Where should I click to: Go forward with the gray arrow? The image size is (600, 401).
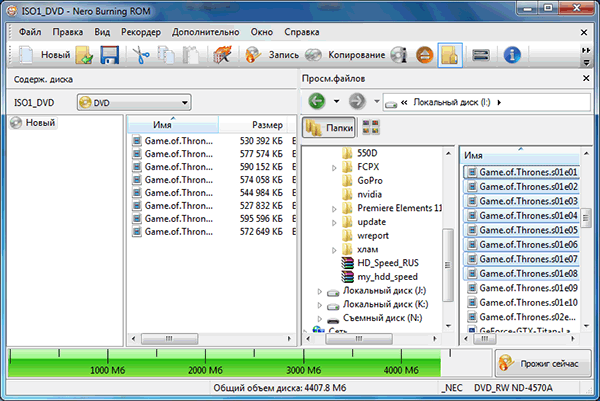coord(357,101)
